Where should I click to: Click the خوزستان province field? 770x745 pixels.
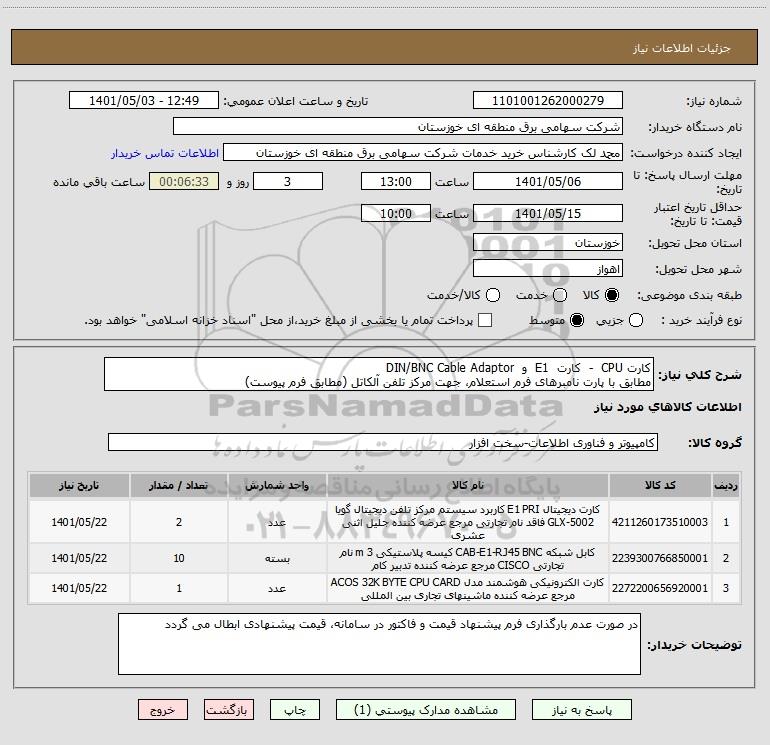548,243
